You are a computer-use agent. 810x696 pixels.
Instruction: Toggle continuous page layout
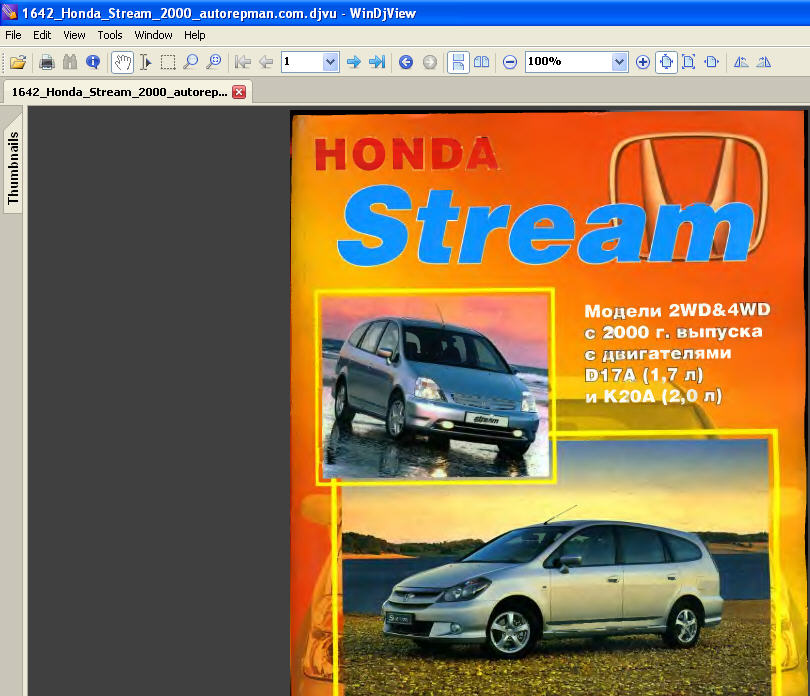pyautogui.click(x=458, y=63)
